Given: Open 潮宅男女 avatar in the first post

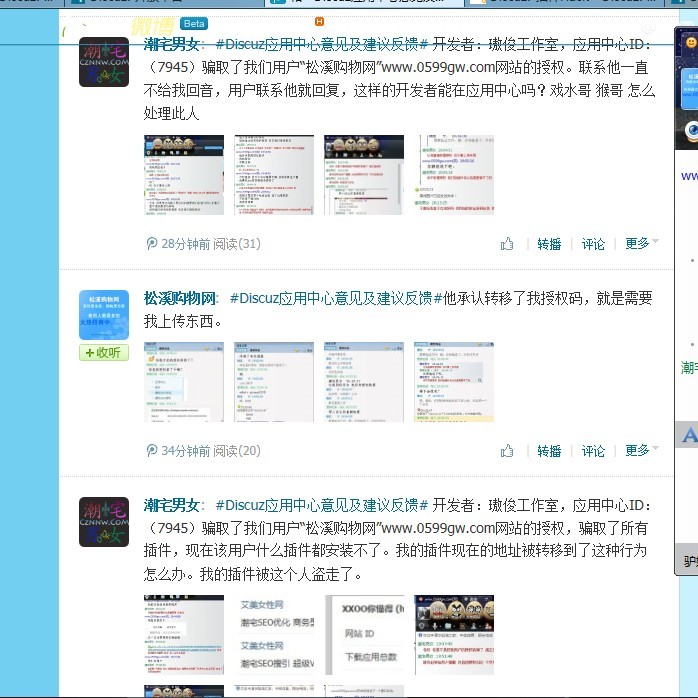Looking at the screenshot, I should click(104, 62).
